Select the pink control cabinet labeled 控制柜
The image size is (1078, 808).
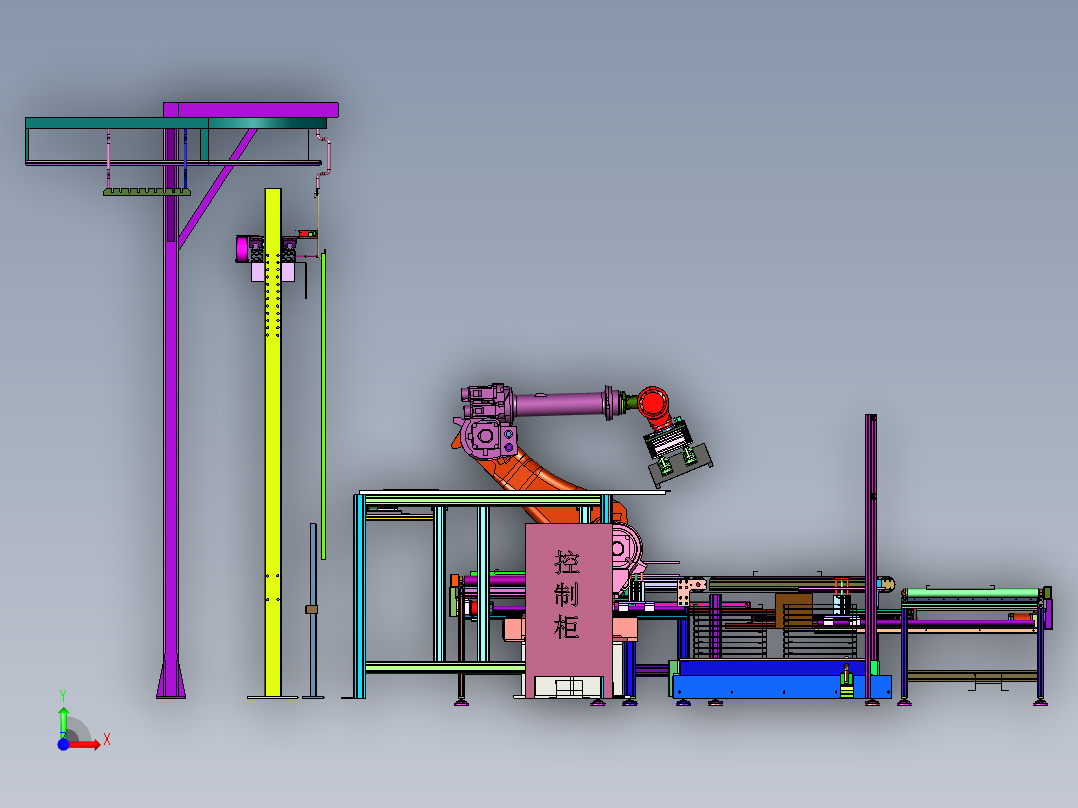coord(569,611)
